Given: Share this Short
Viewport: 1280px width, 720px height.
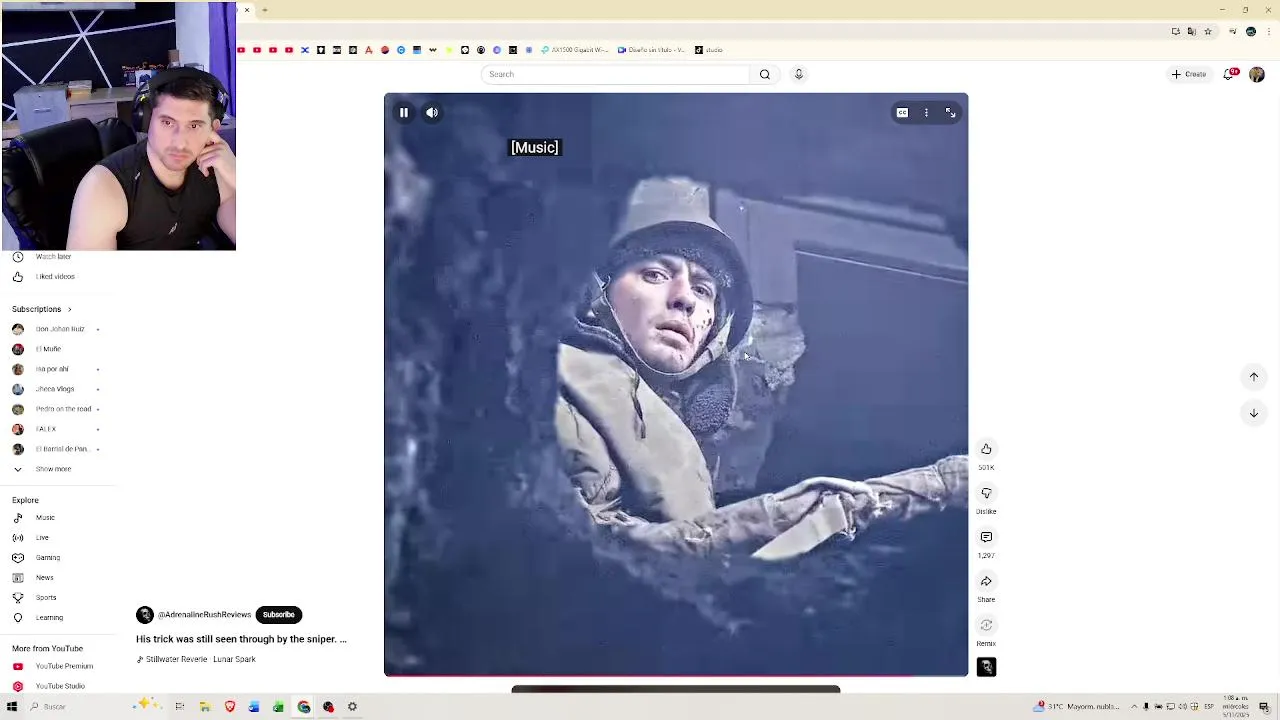Looking at the screenshot, I should pyautogui.click(x=986, y=581).
